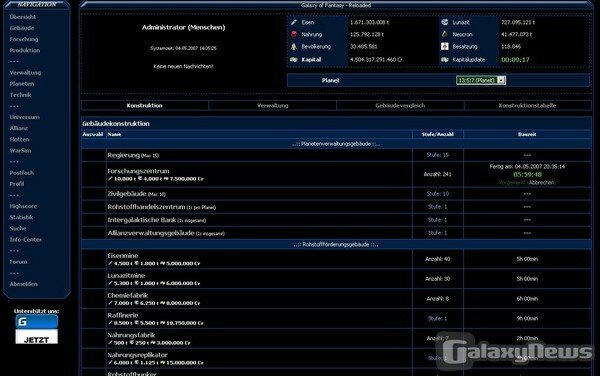
Task: Open the Gebäudevergleich tab
Action: tap(400, 105)
